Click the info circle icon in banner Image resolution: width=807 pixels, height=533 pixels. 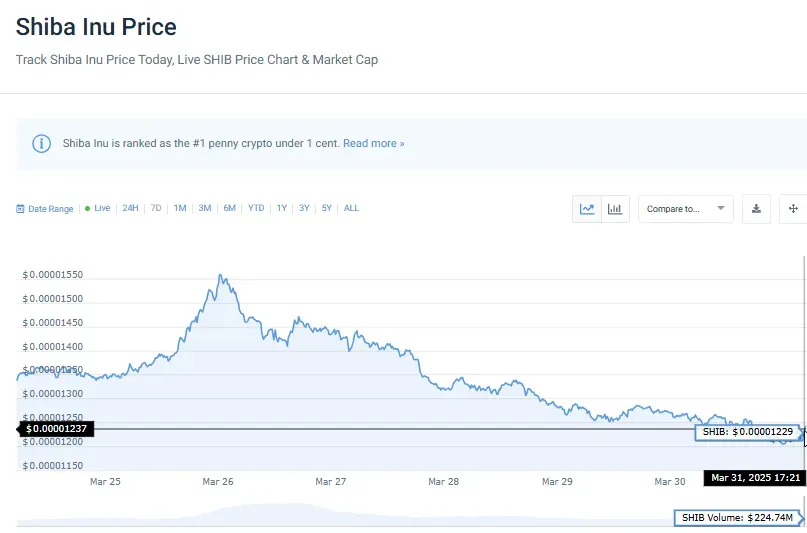point(42,144)
